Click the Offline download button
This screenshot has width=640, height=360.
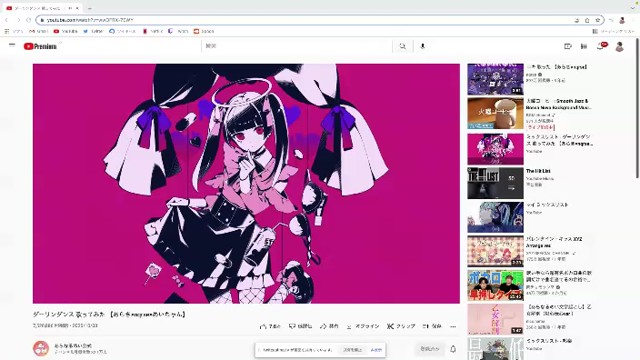pyautogui.click(x=363, y=326)
